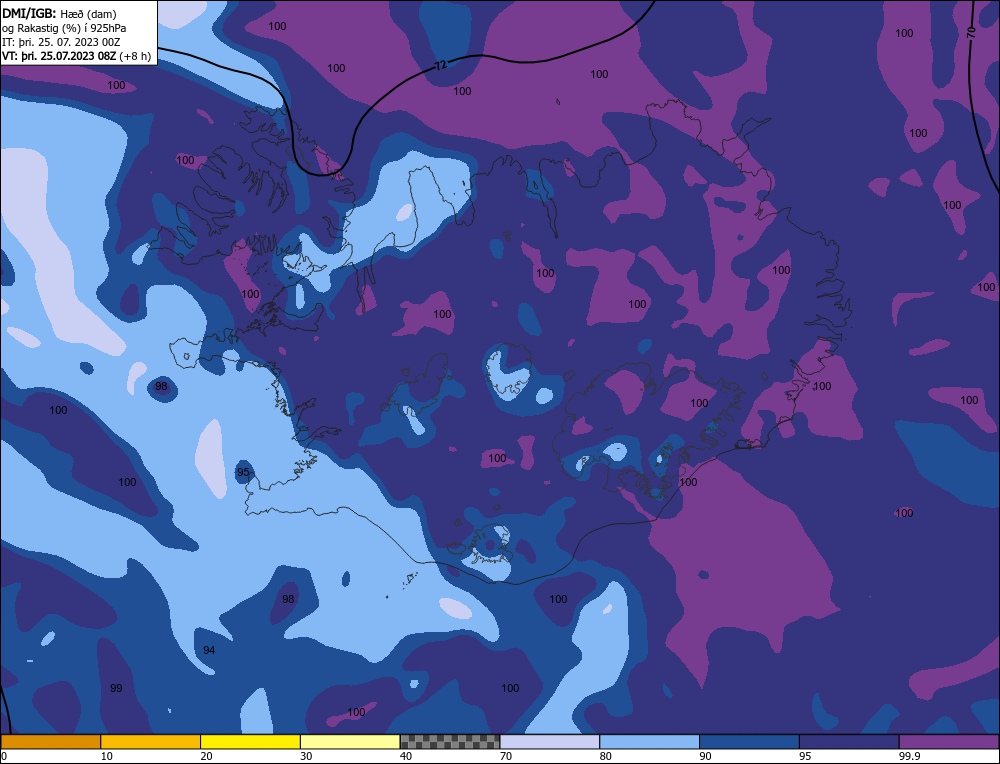Click the orange 10–20 legend swatch
Screen dimensions: 1000x764
(x=151, y=742)
